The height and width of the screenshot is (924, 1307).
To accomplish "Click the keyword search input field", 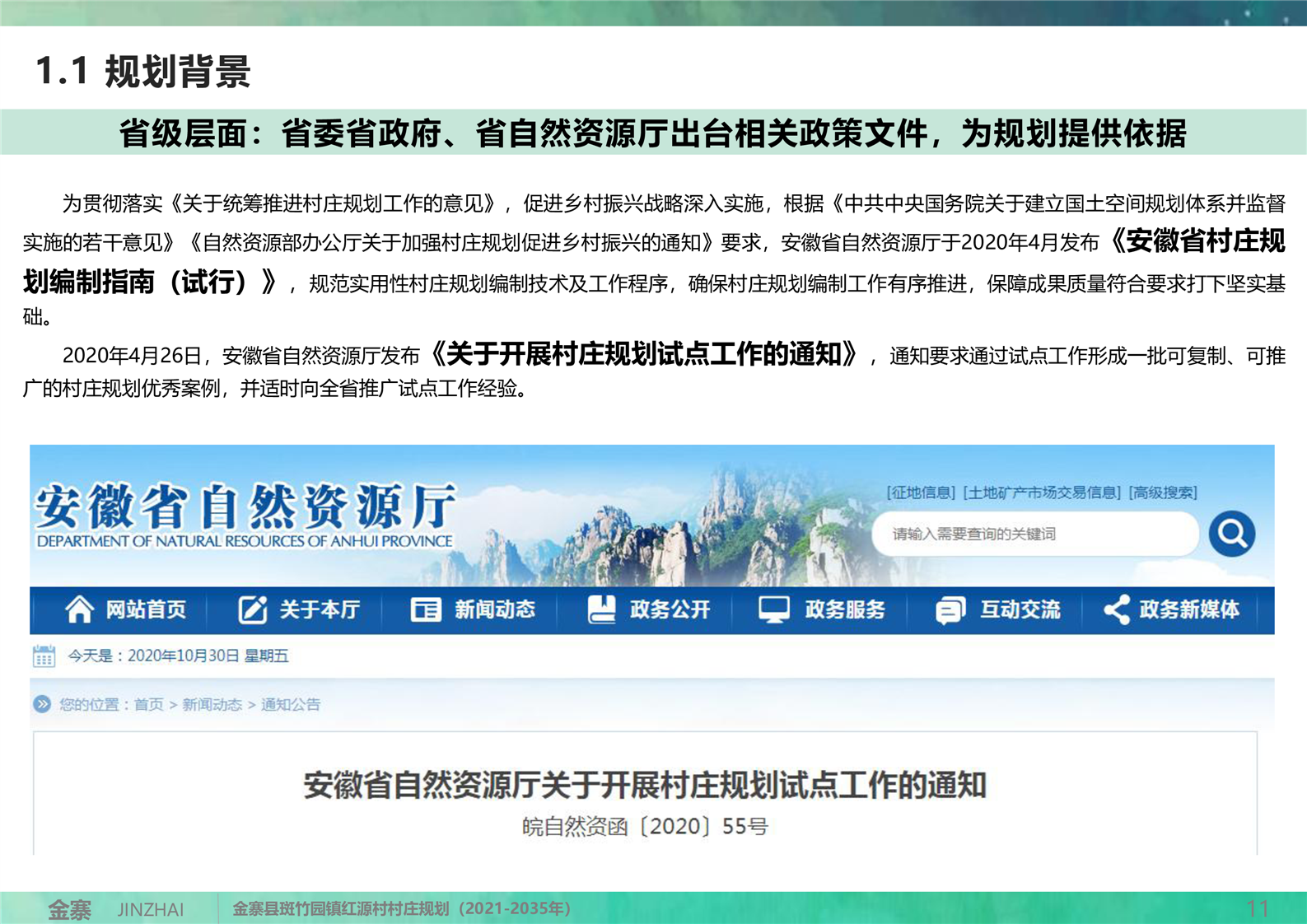I will 1034,534.
